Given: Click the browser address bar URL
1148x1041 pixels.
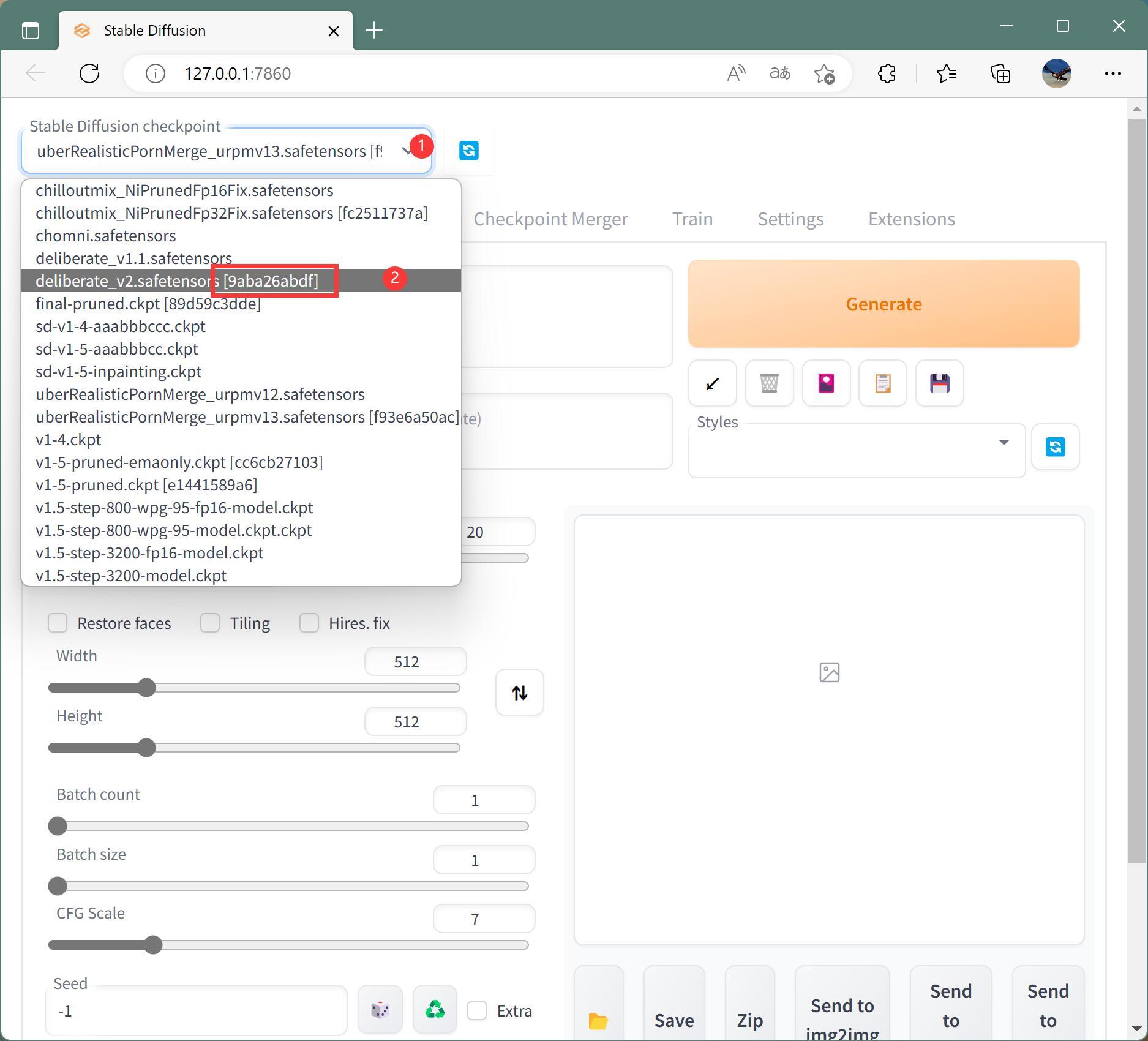Looking at the screenshot, I should tap(238, 73).
